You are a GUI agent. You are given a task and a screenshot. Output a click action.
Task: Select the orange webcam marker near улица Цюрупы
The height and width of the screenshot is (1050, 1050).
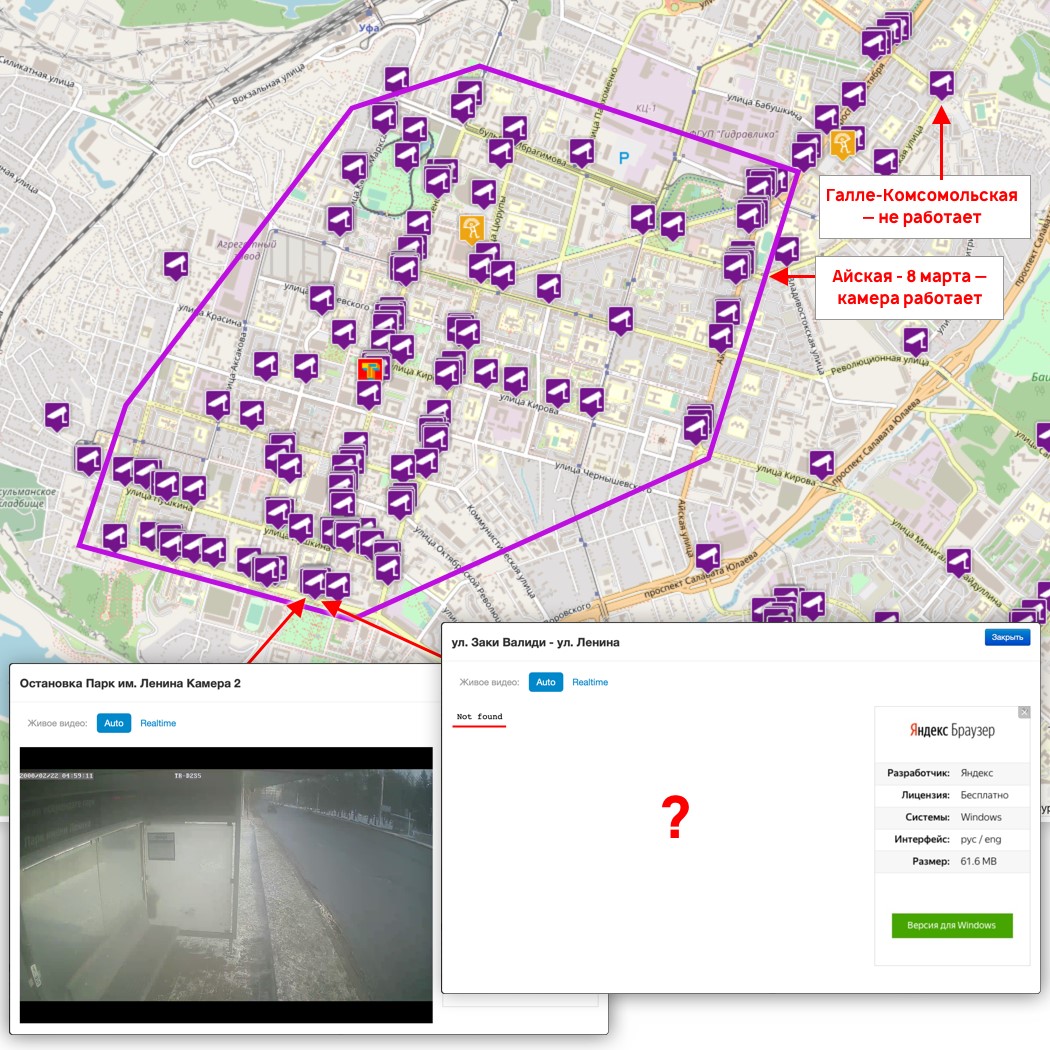click(x=472, y=228)
